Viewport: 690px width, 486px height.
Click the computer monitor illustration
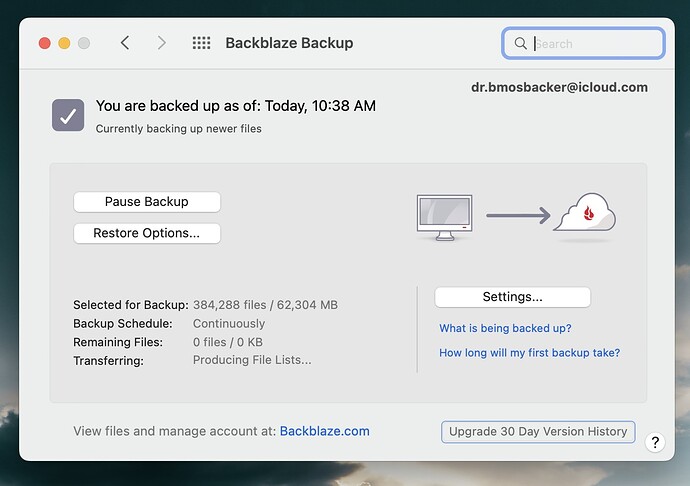(444, 217)
